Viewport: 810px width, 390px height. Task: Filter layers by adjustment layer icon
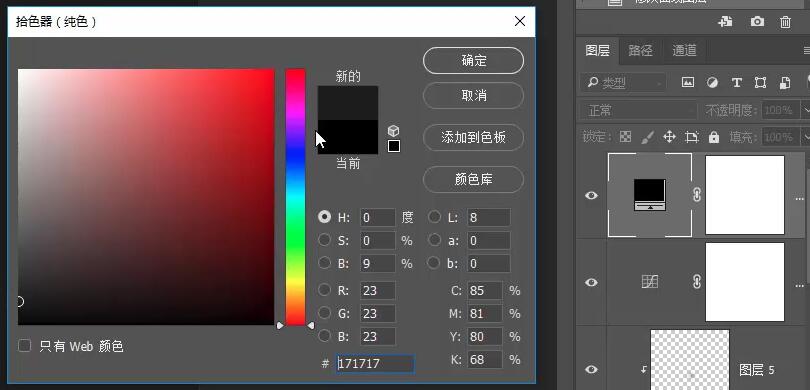712,82
